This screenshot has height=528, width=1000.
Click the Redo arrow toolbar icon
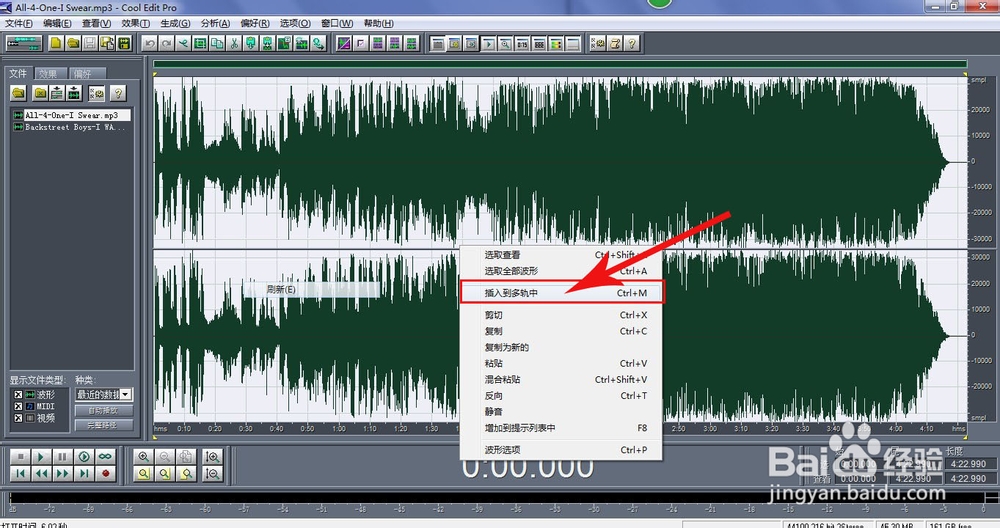point(166,43)
